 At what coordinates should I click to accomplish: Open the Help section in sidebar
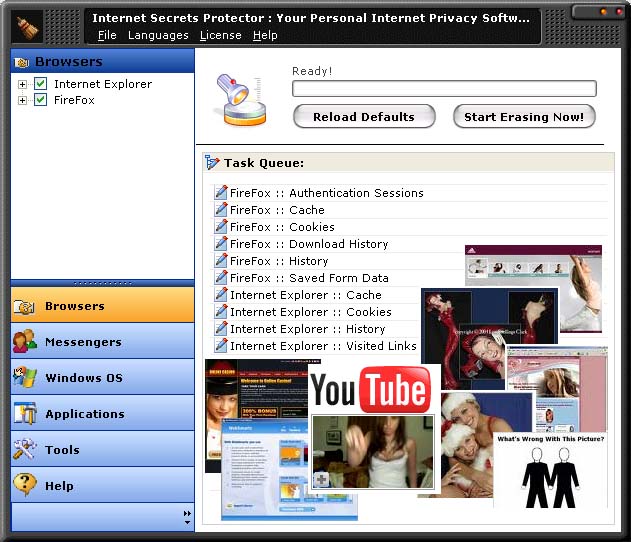(103, 485)
